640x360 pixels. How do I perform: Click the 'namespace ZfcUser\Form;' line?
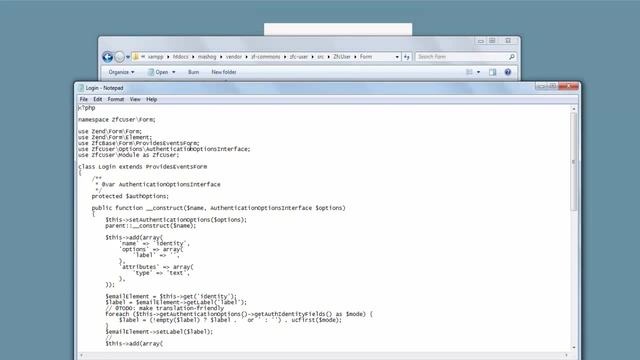tap(117, 120)
